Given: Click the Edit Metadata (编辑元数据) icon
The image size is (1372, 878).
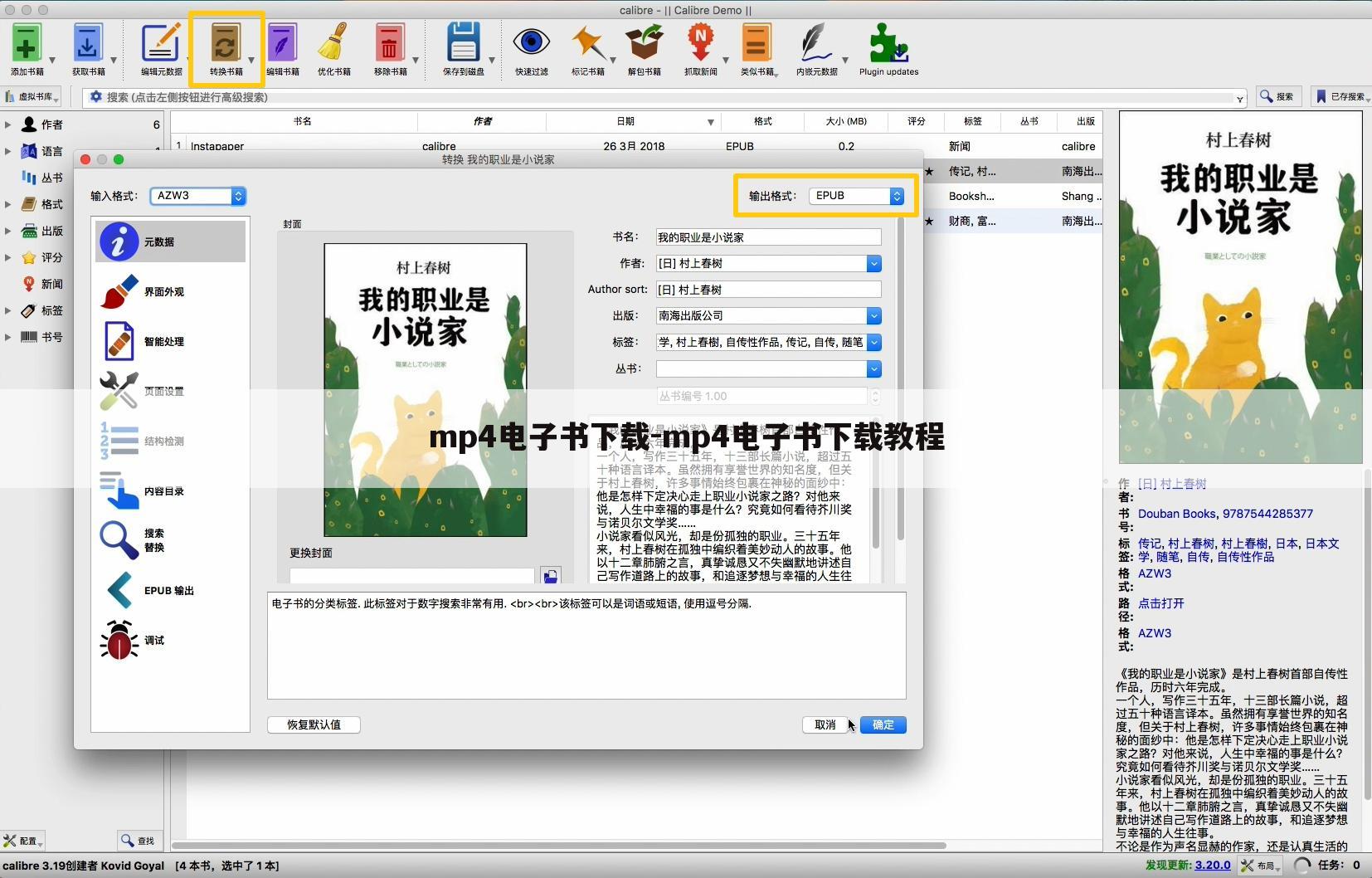Looking at the screenshot, I should [161, 43].
